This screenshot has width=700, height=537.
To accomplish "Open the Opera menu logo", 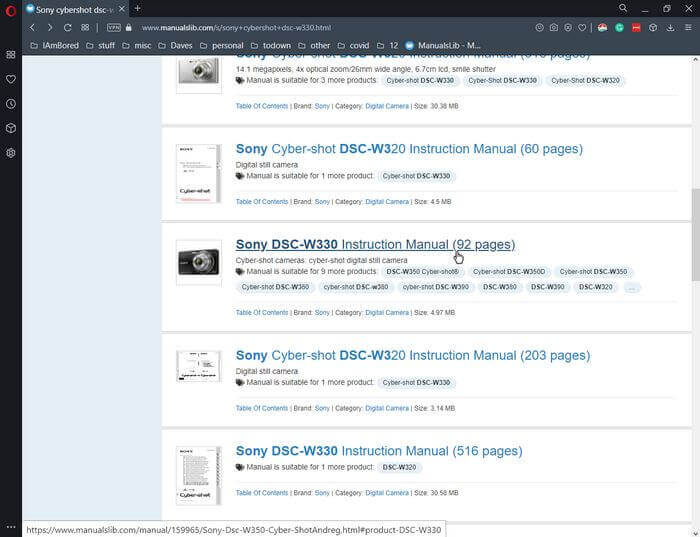I will click(x=11, y=10).
